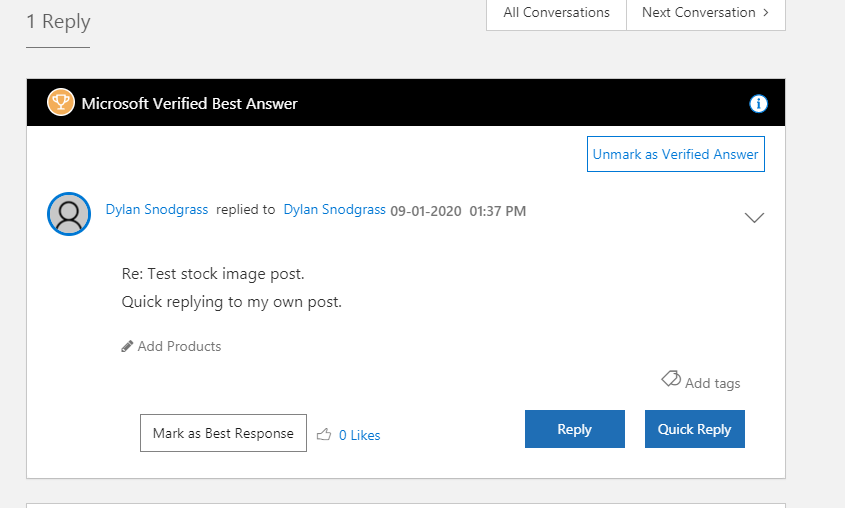Click the tag icon next to Add tags

[671, 379]
